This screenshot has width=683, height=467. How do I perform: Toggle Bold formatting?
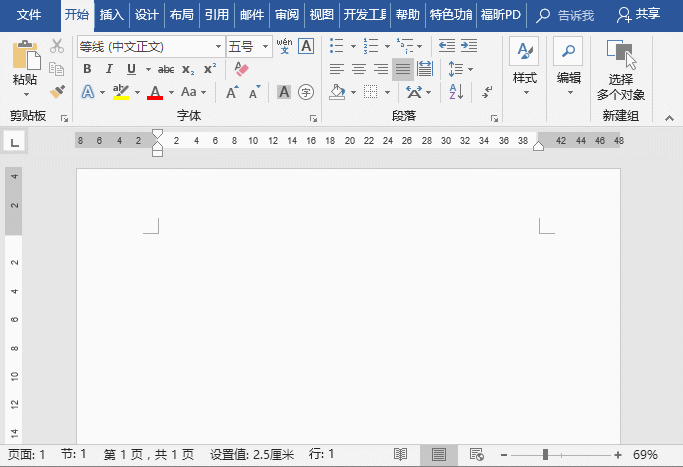[87, 69]
